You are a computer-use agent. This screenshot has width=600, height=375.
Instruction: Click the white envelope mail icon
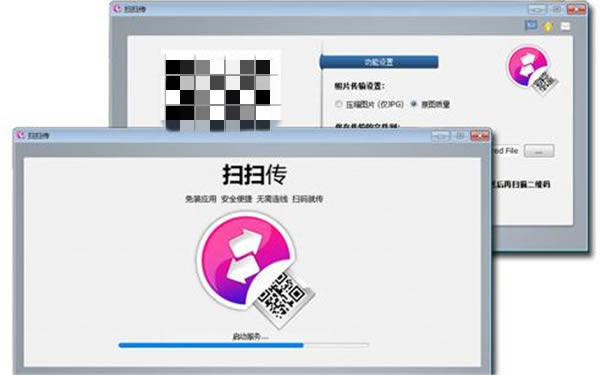tap(565, 26)
